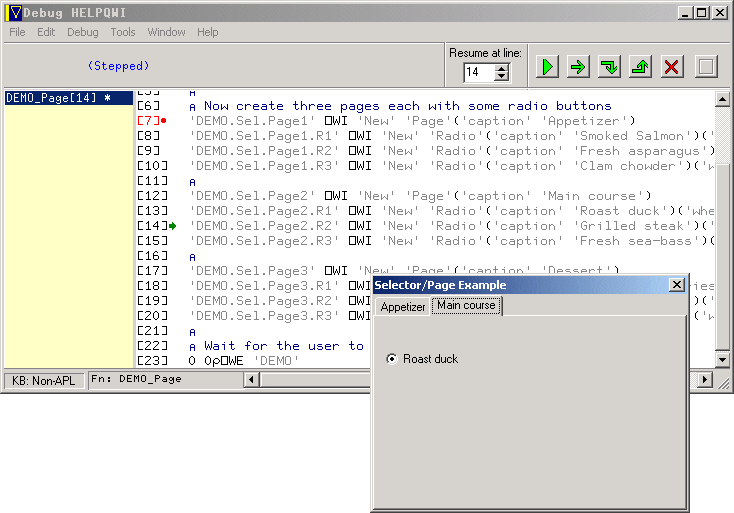Image resolution: width=734 pixels, height=513 pixels.
Task: Click the Step Into down-arrow button
Action: tap(609, 67)
